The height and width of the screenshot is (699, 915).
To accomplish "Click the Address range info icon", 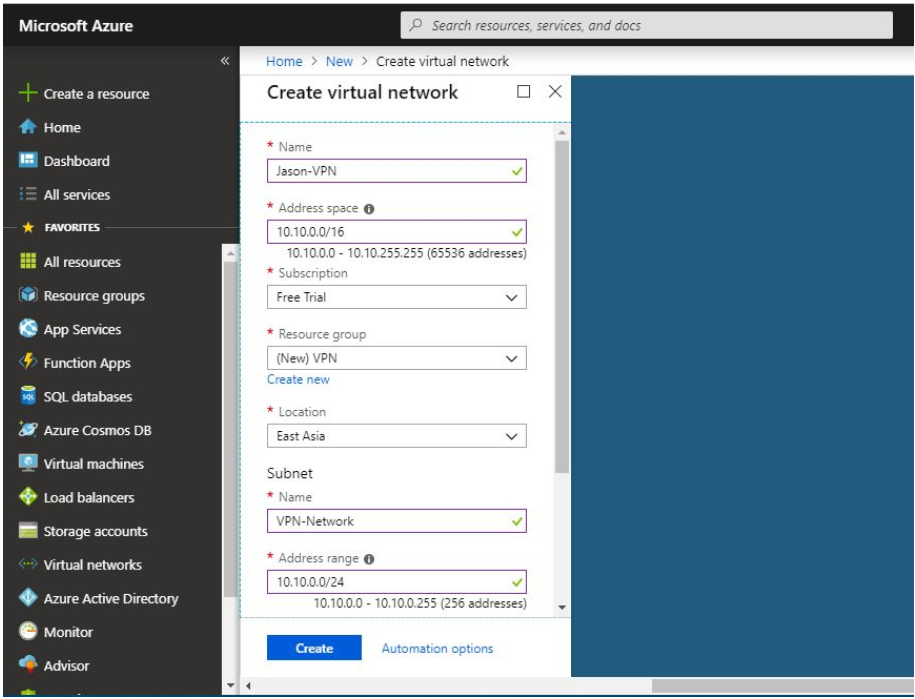I will (369, 559).
